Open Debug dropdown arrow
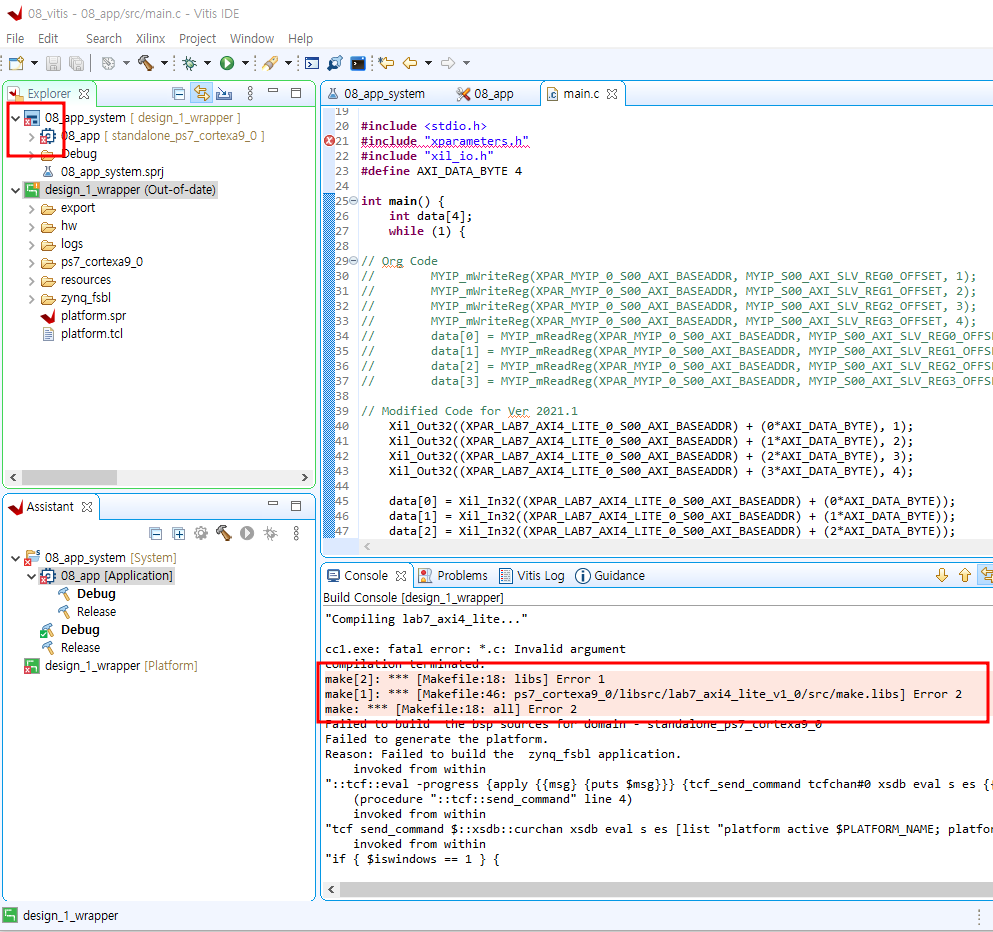The image size is (993, 932). (207, 63)
